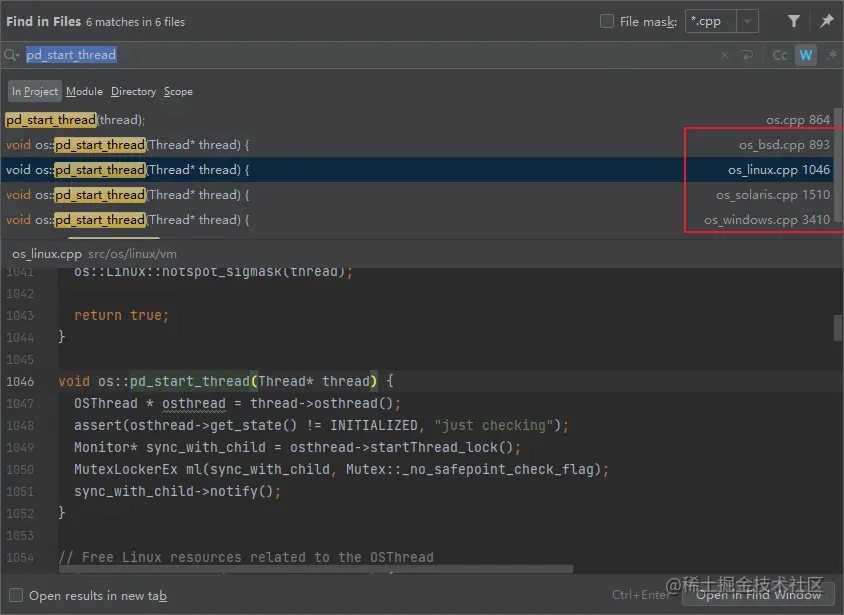The height and width of the screenshot is (615, 844).
Task: Select the os_linux.cpp 1046 result
Action: point(417,169)
